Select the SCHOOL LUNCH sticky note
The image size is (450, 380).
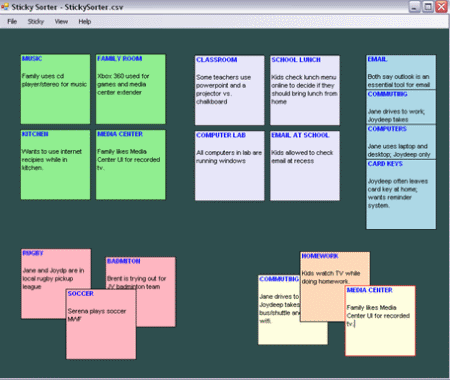(305, 90)
